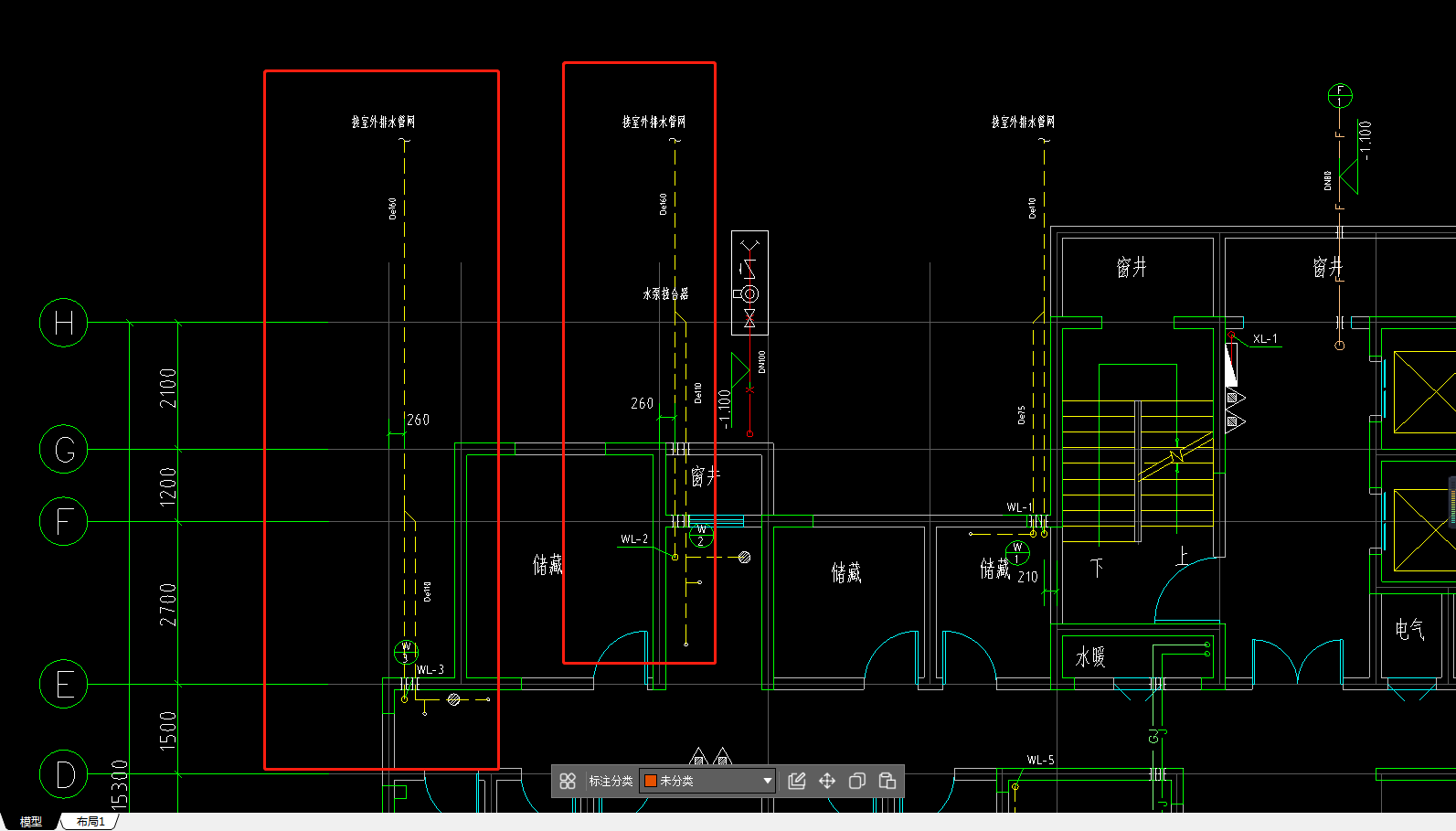Click the grid axis bubble H
Image resolution: width=1456 pixels, height=831 pixels.
[64, 323]
